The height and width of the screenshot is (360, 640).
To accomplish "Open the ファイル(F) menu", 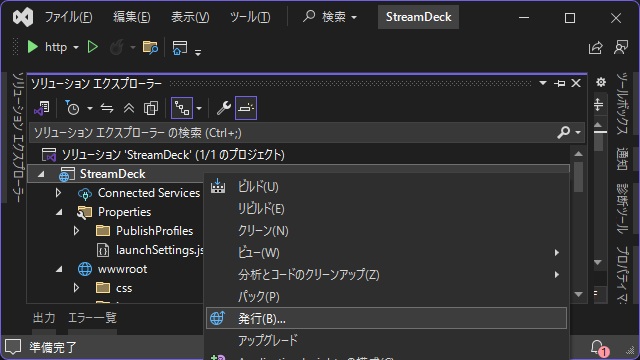I will click(x=68, y=17).
